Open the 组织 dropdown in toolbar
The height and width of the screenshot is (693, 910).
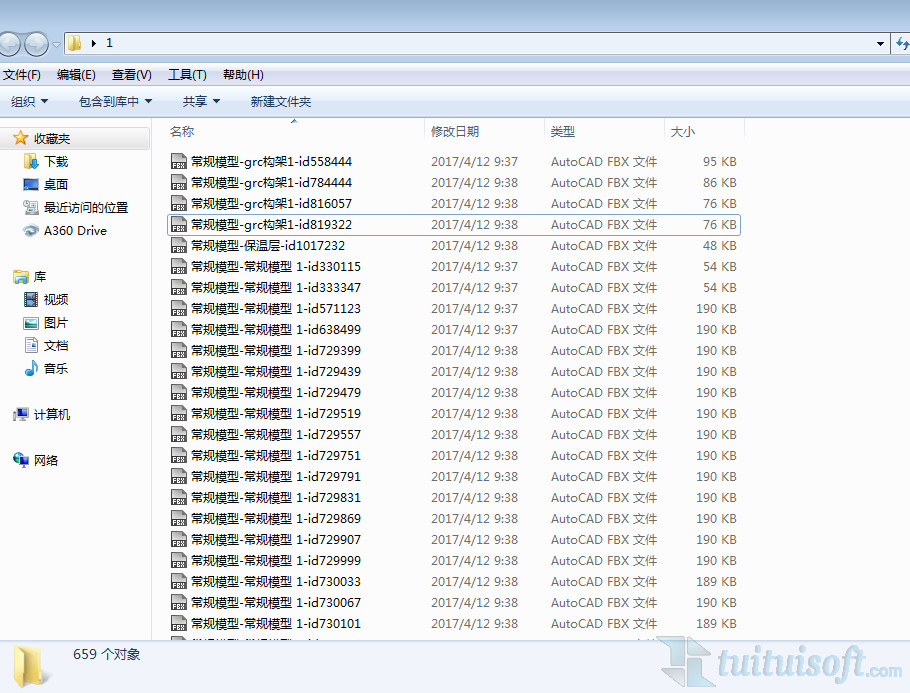pyautogui.click(x=29, y=102)
